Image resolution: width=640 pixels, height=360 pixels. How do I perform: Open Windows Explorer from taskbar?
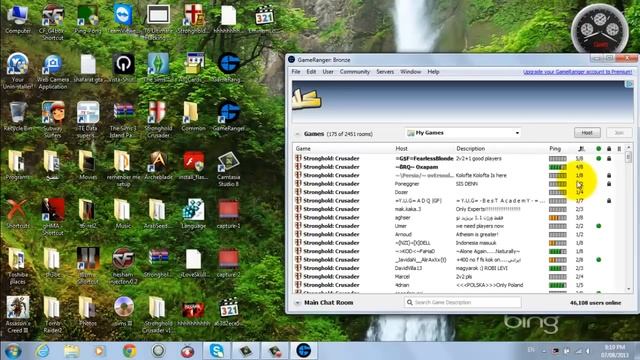click(71, 351)
